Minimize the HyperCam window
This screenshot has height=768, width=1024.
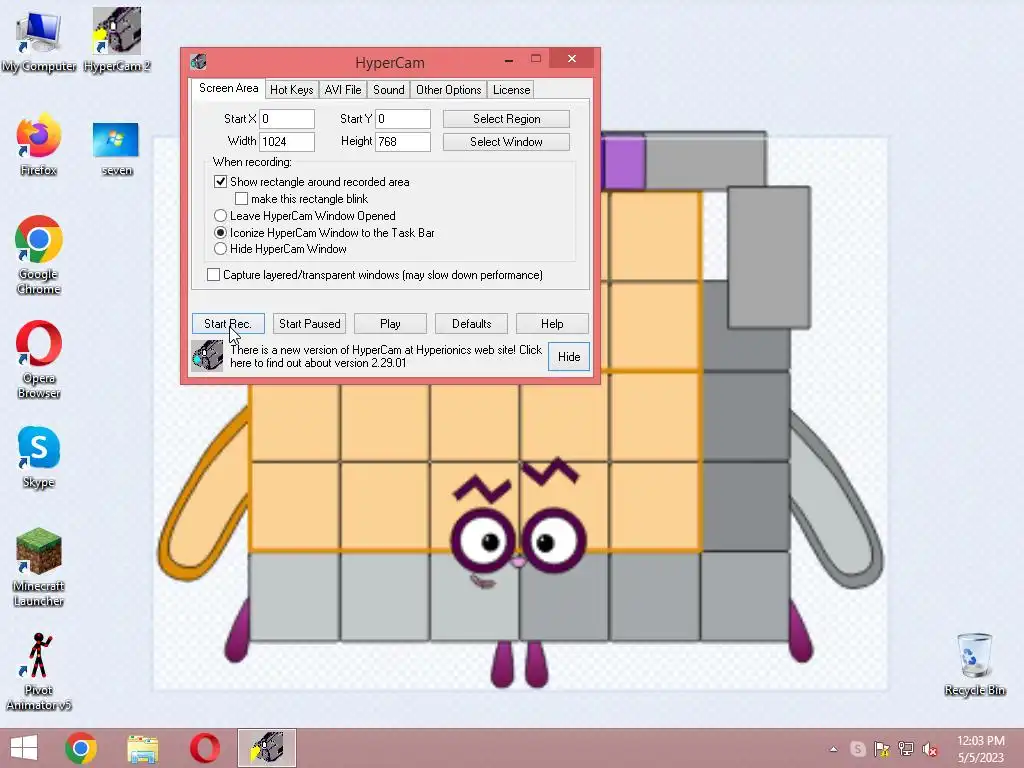click(509, 60)
